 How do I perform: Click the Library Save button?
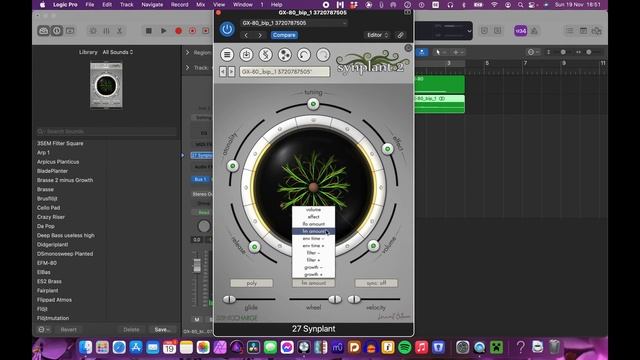click(162, 329)
